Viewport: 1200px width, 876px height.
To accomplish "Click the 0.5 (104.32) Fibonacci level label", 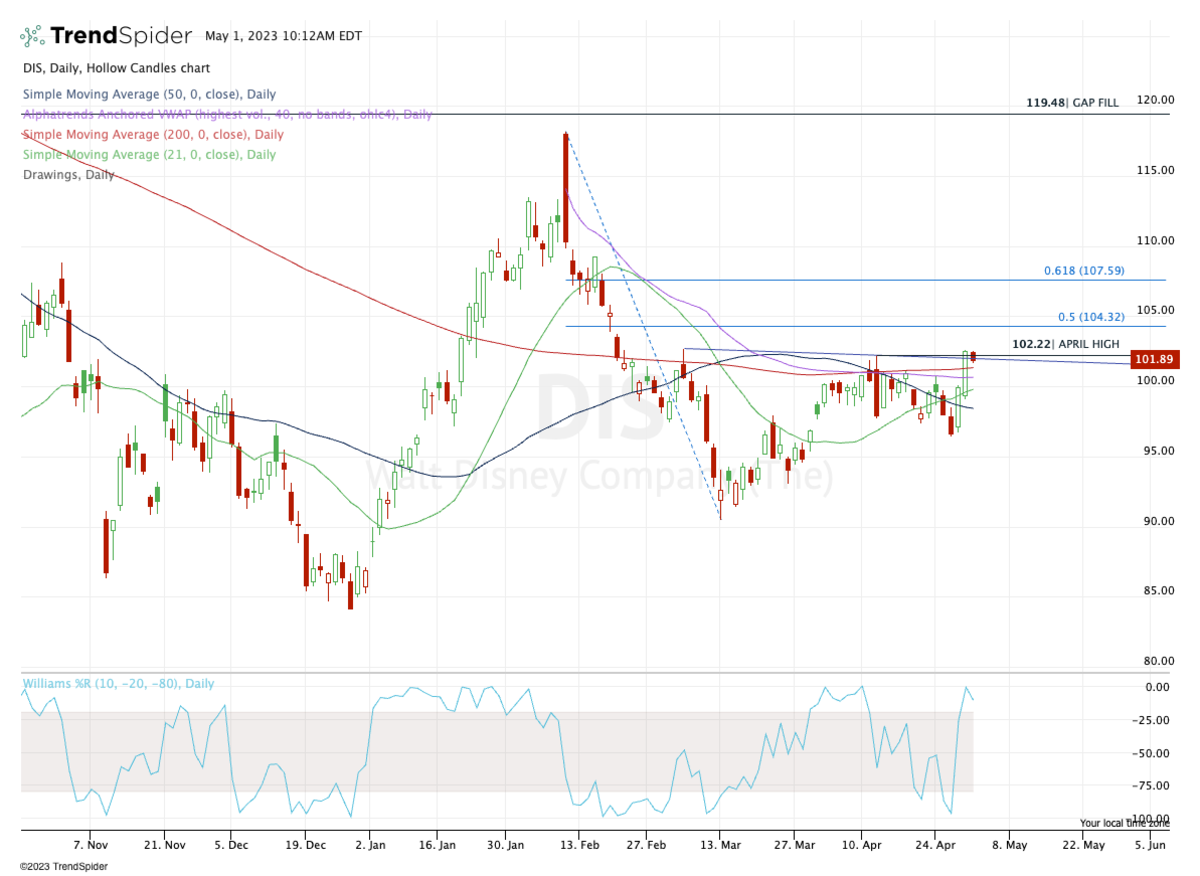I will coord(1091,316).
